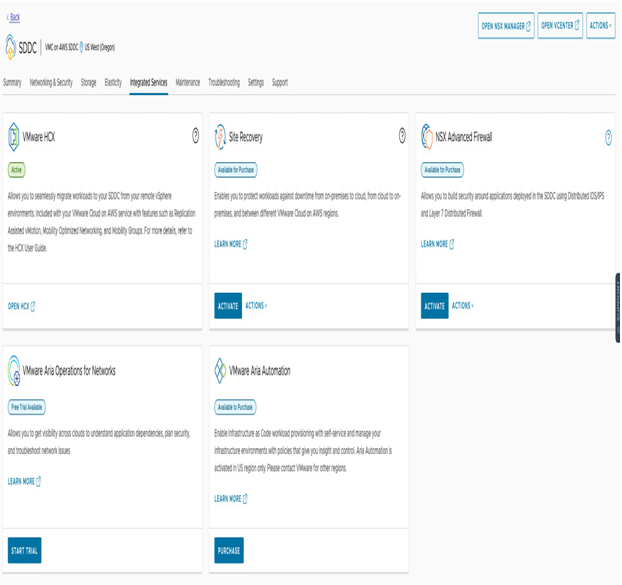Click the VMware HCX service icon
622x585 pixels.
(13, 137)
